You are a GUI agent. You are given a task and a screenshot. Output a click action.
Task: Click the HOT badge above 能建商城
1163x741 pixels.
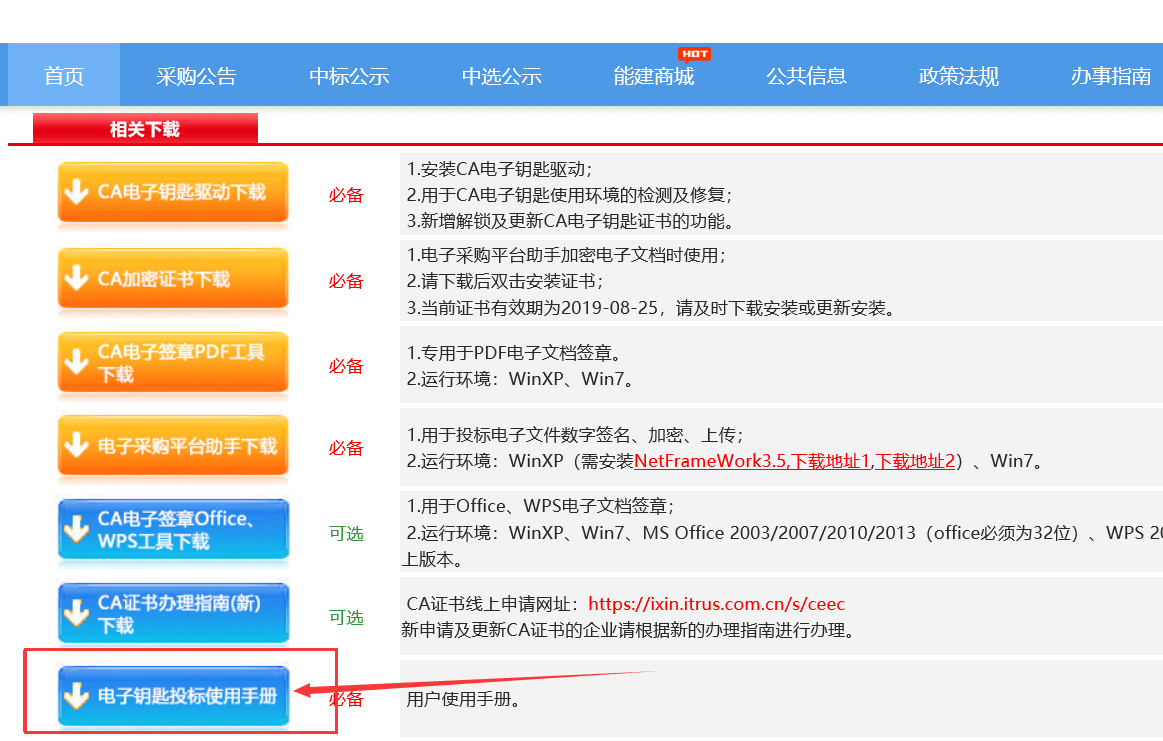click(x=694, y=54)
